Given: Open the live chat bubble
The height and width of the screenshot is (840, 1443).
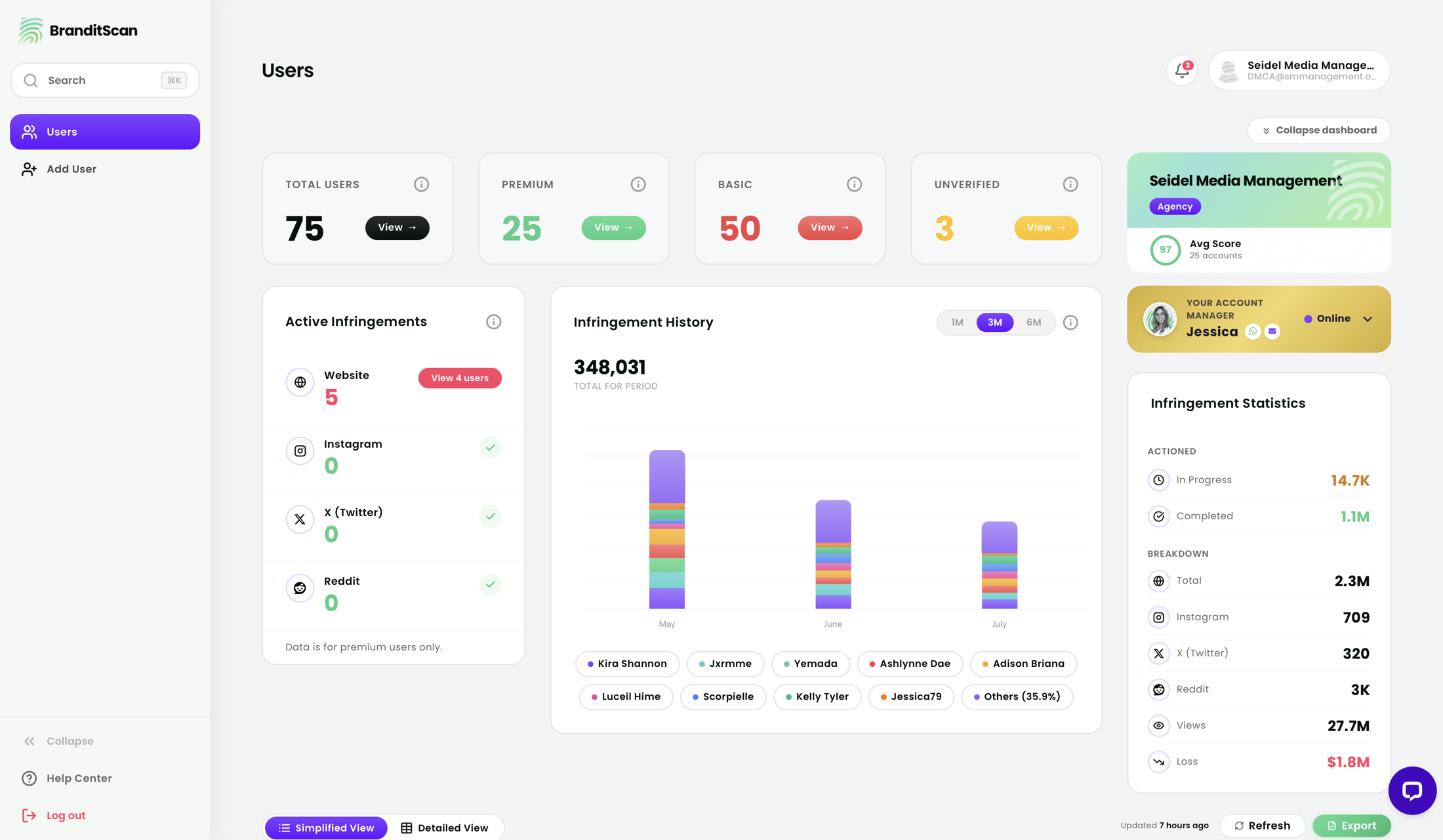Looking at the screenshot, I should pos(1412,790).
